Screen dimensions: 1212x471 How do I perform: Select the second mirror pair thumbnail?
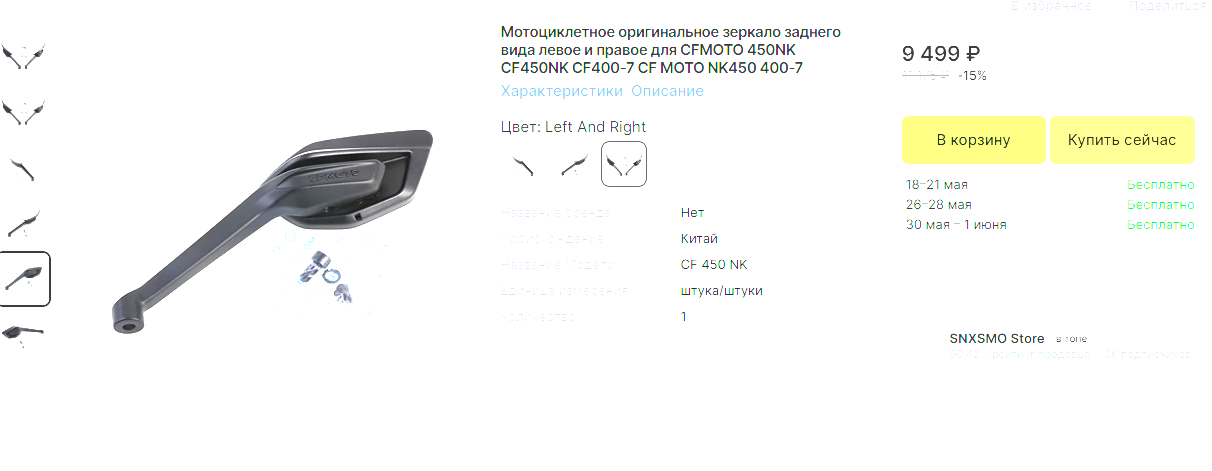[x=24, y=112]
